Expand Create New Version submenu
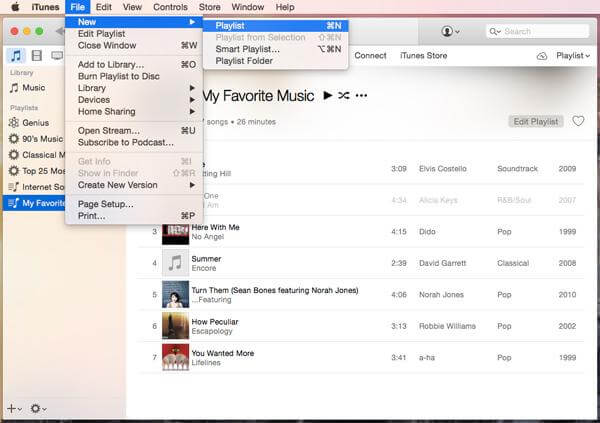The height and width of the screenshot is (423, 600). pos(134,185)
